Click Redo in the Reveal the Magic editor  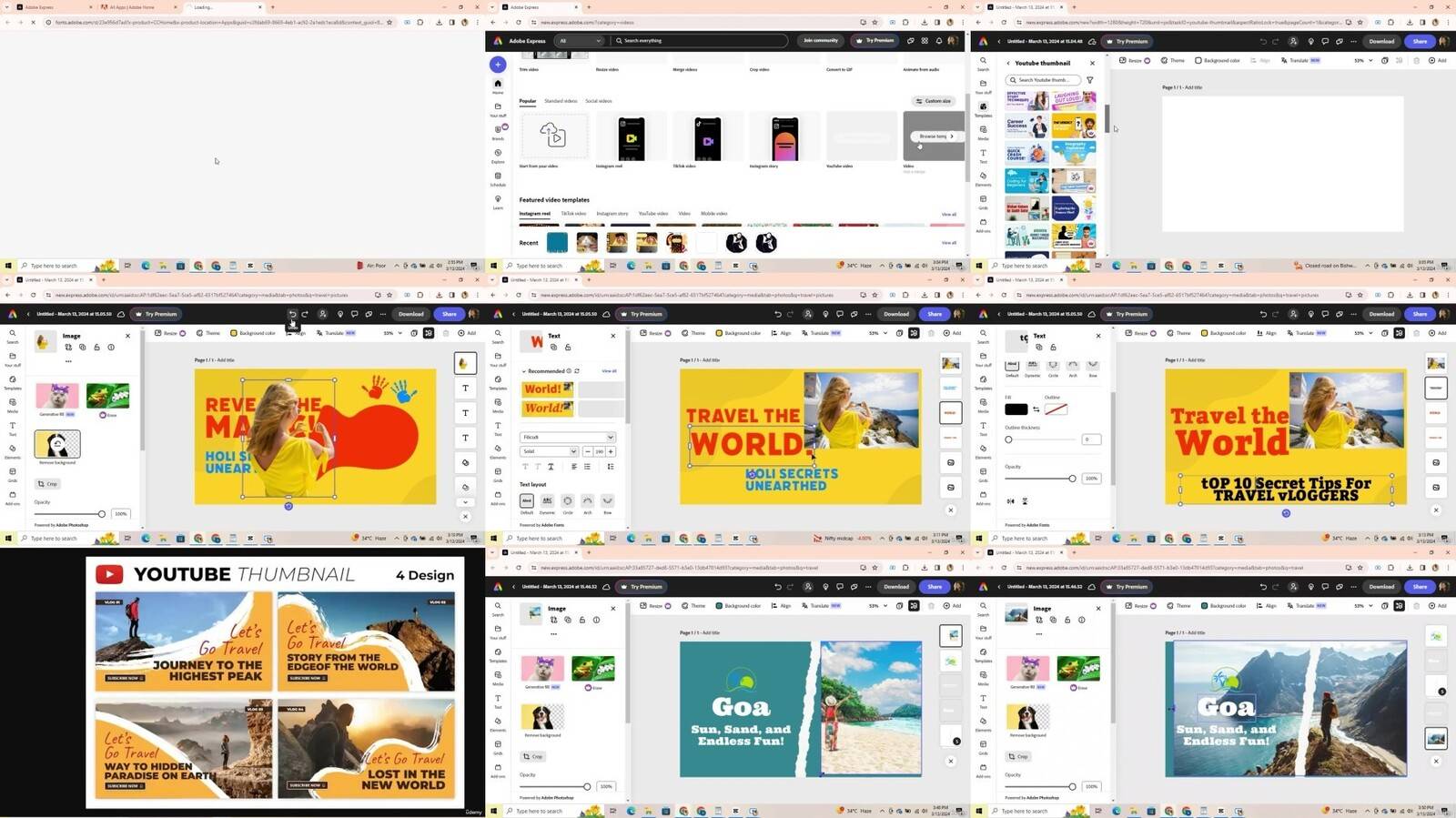click(x=305, y=314)
